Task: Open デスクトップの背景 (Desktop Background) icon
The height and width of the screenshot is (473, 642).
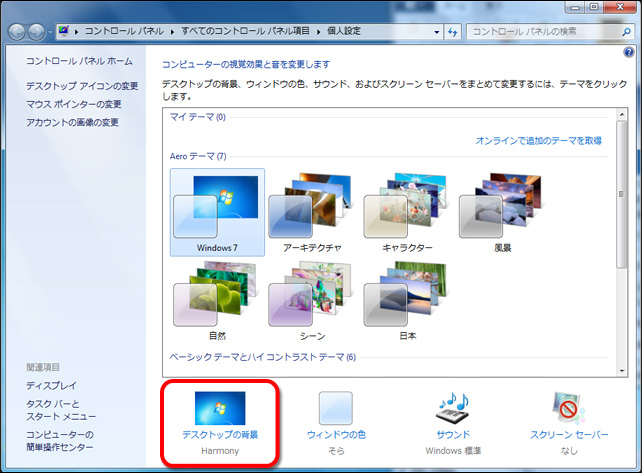Action: coord(219,410)
